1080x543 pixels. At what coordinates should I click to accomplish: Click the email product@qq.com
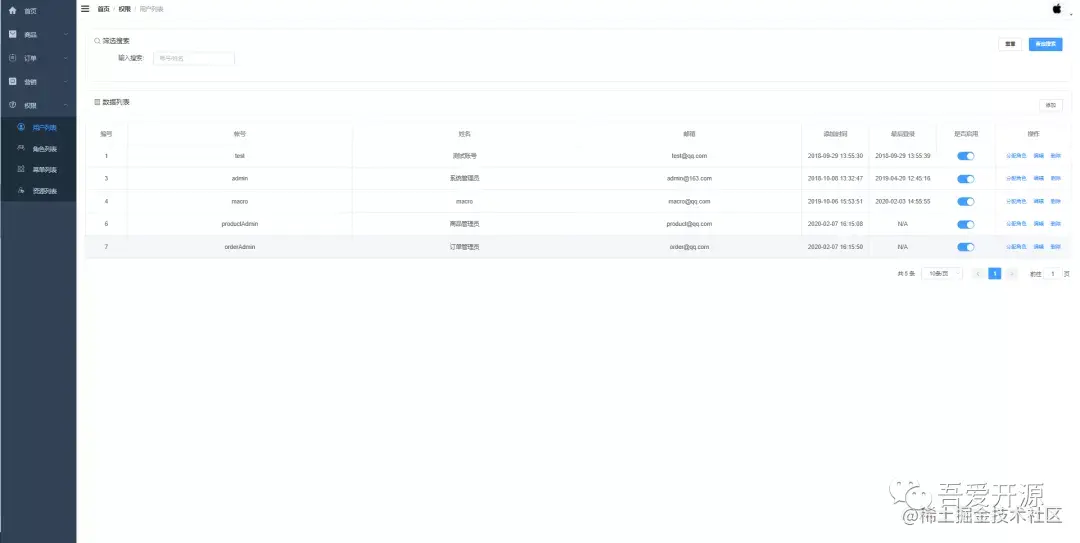tap(689, 224)
